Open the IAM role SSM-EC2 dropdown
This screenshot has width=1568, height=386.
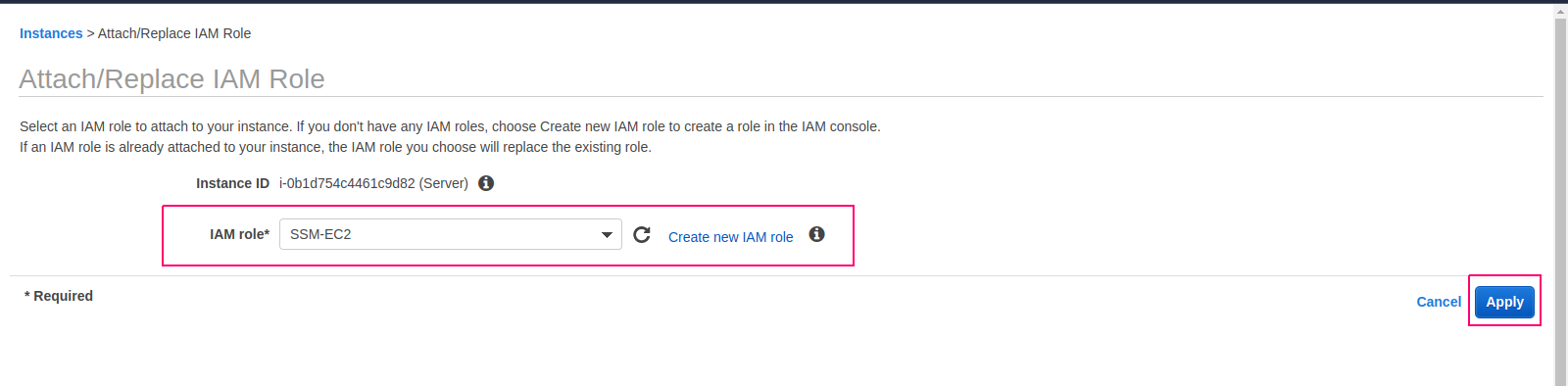tap(450, 234)
